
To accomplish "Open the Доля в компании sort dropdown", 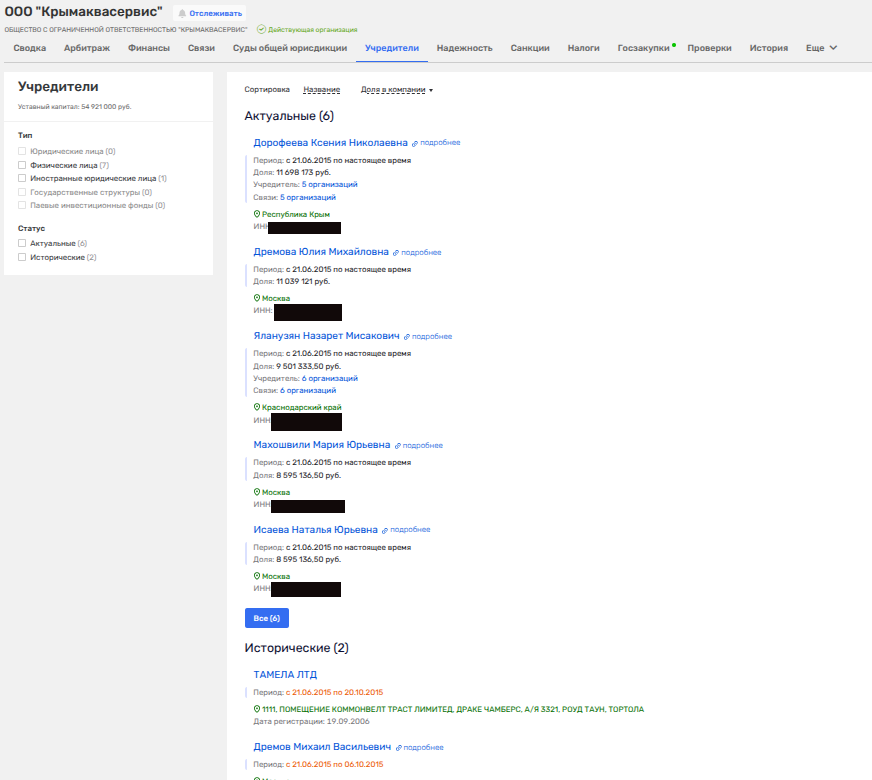I will (396, 90).
